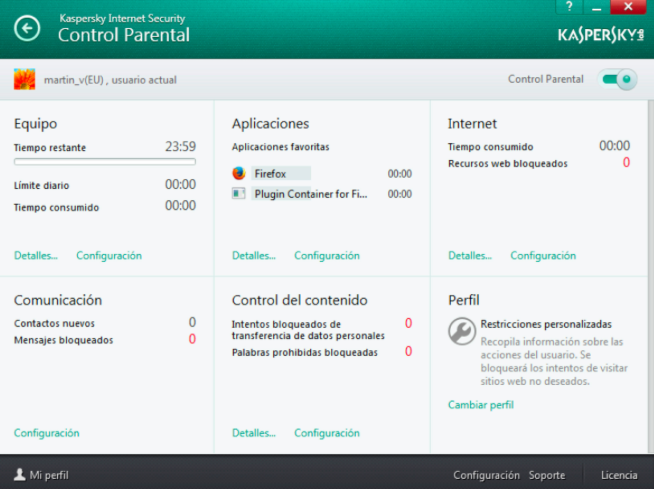
Task: Click the Límite diario label
Action: (x=41, y=185)
